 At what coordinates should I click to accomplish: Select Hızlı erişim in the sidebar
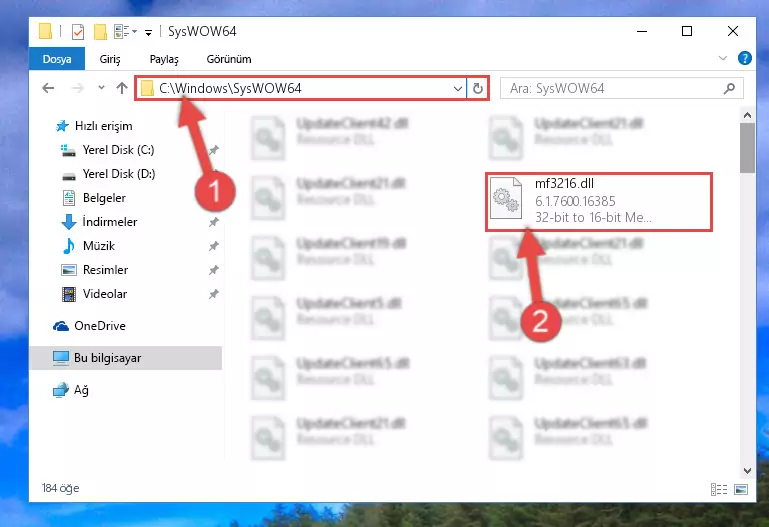coord(103,126)
